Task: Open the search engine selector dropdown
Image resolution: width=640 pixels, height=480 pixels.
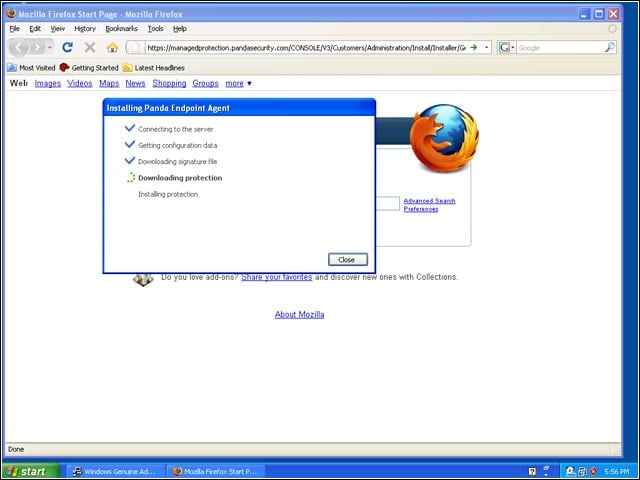Action: pos(513,47)
